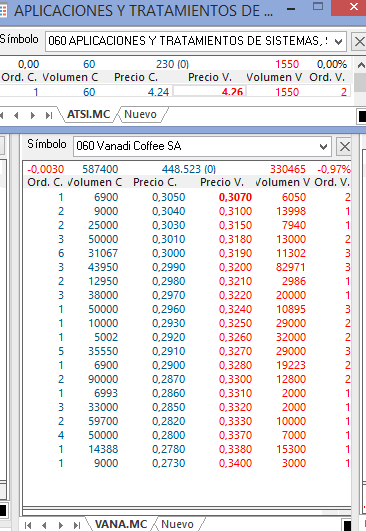Open the Nuevo tab beside VANA.MC
The height and width of the screenshot is (531, 366).
(177, 524)
